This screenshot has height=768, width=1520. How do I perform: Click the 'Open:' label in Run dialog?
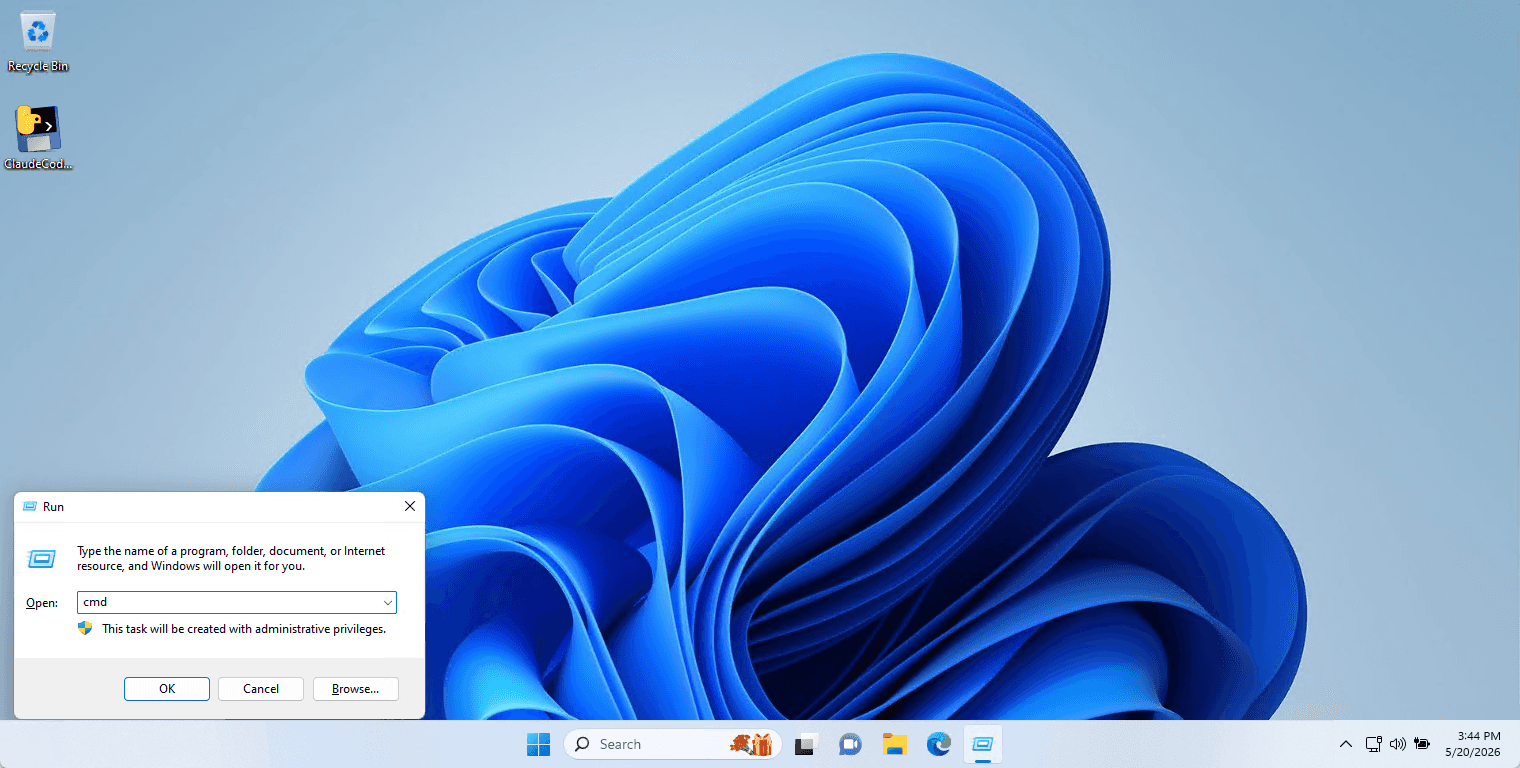42,603
